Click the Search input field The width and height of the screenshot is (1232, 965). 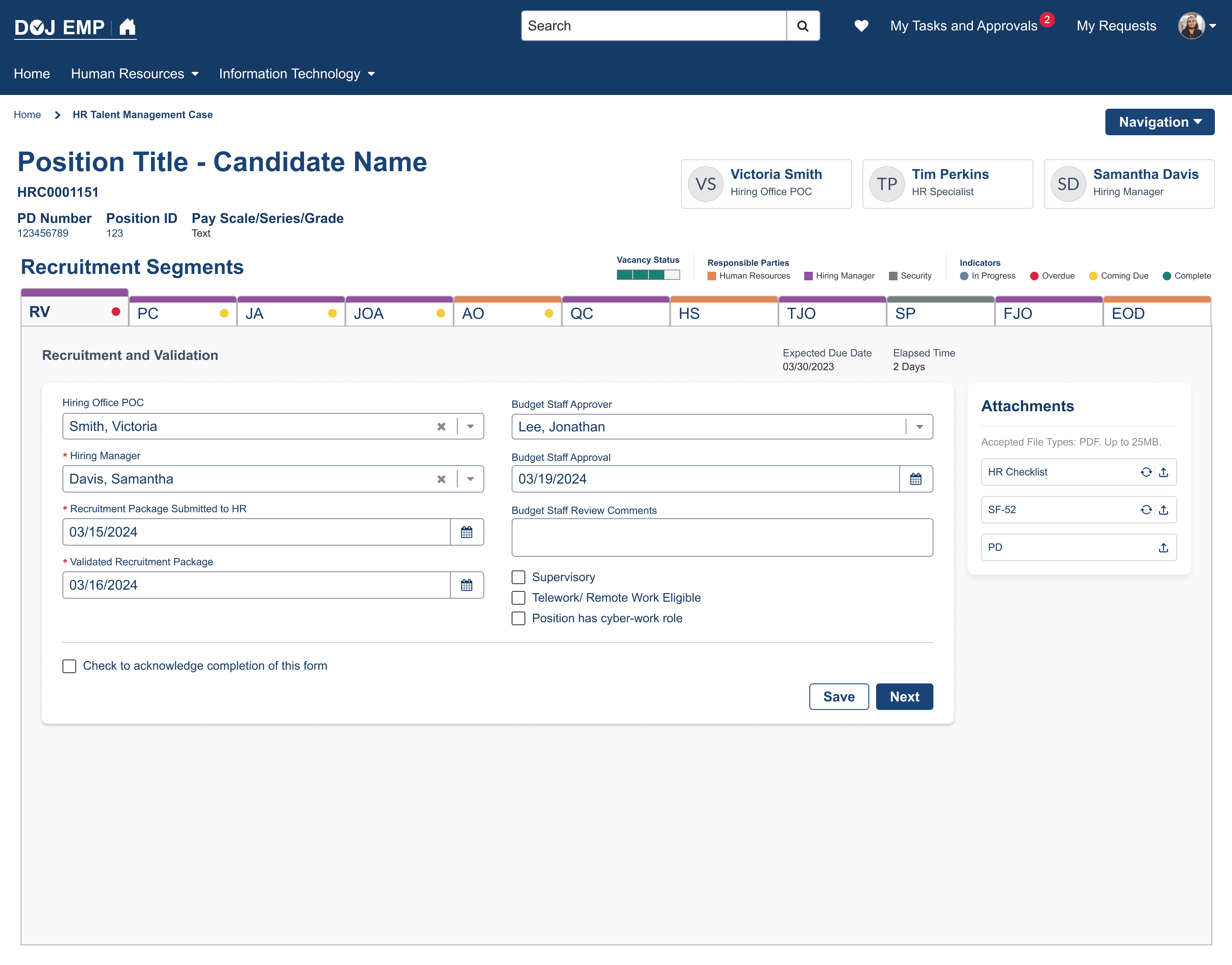pos(654,26)
